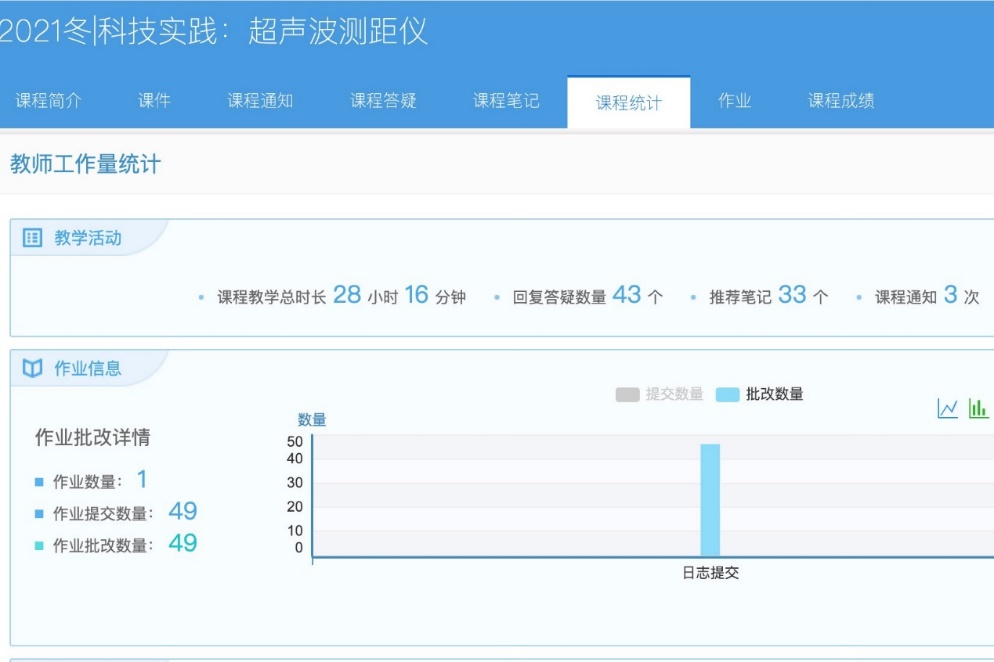Click the 教学活动 list icon
This screenshot has height=662, width=994.
coord(32,238)
